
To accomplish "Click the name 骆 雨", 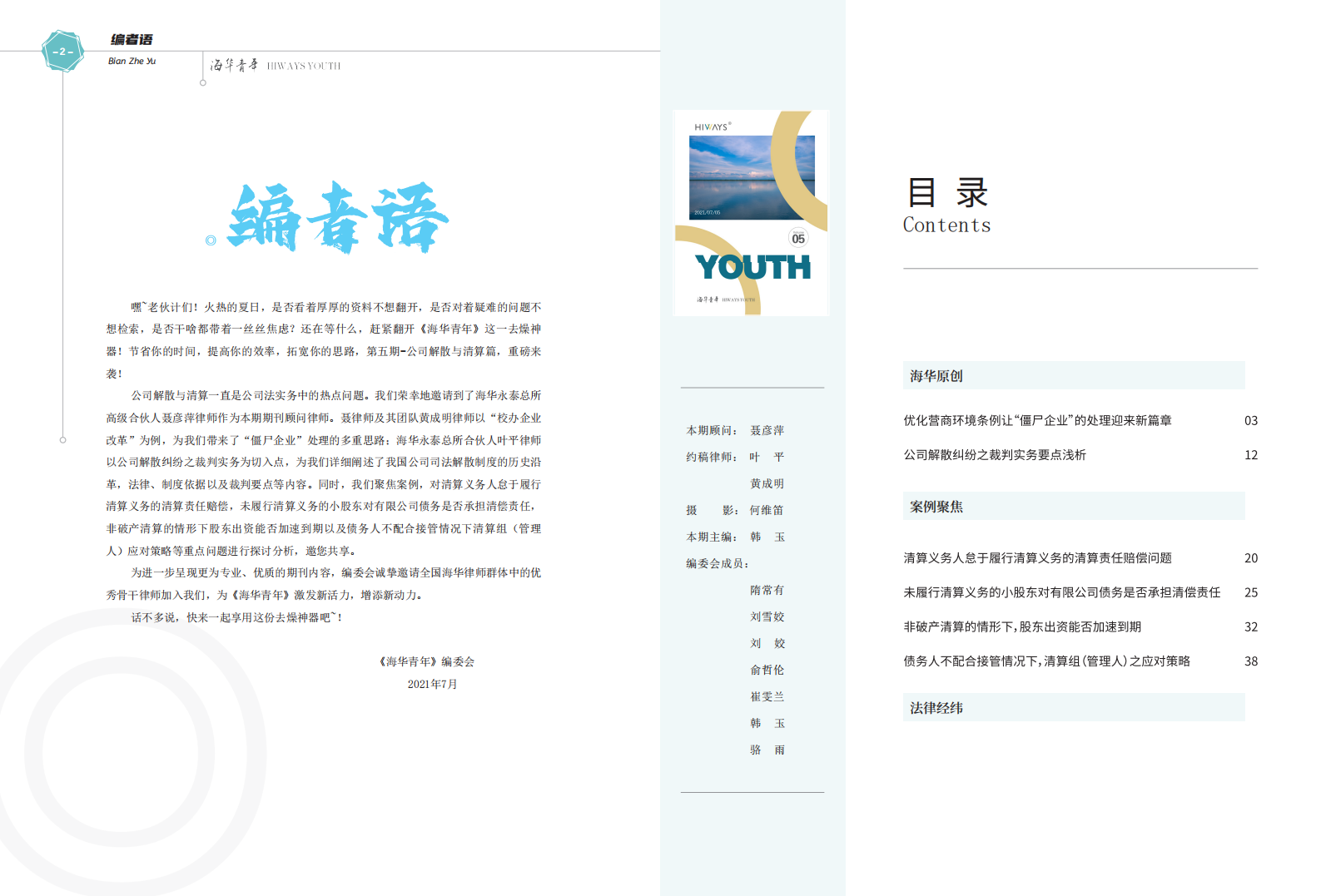I will [x=767, y=750].
